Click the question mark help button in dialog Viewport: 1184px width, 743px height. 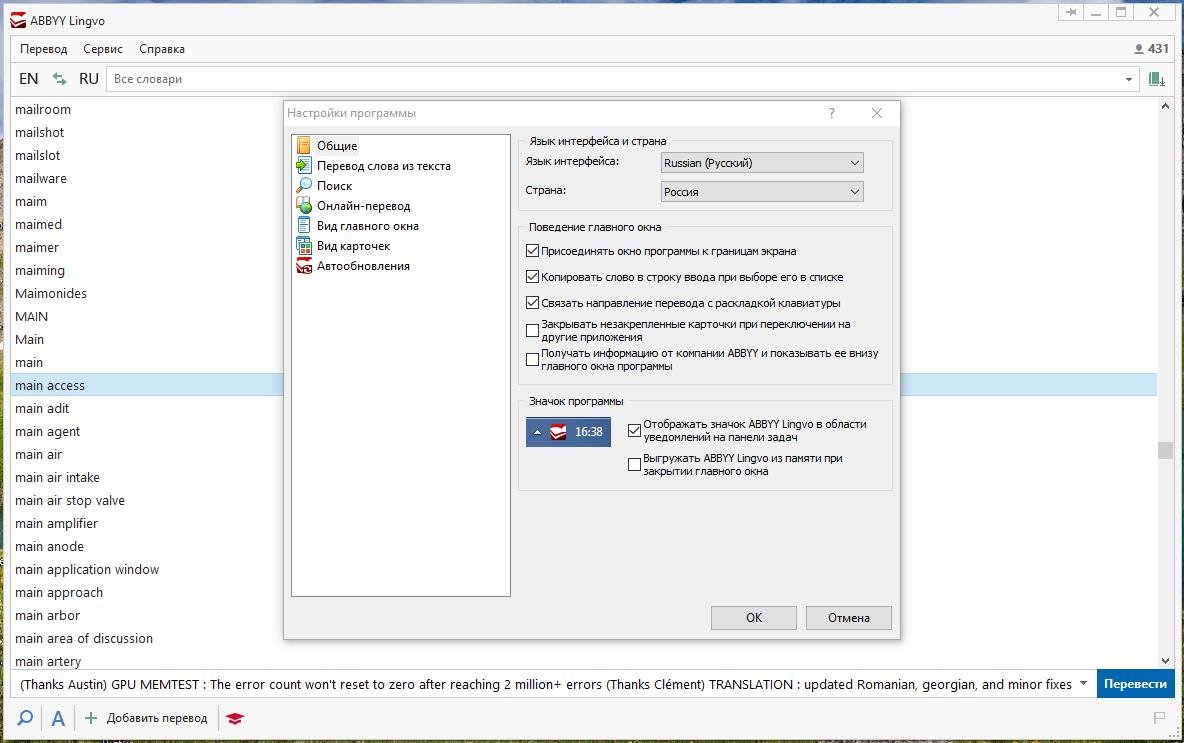click(831, 113)
